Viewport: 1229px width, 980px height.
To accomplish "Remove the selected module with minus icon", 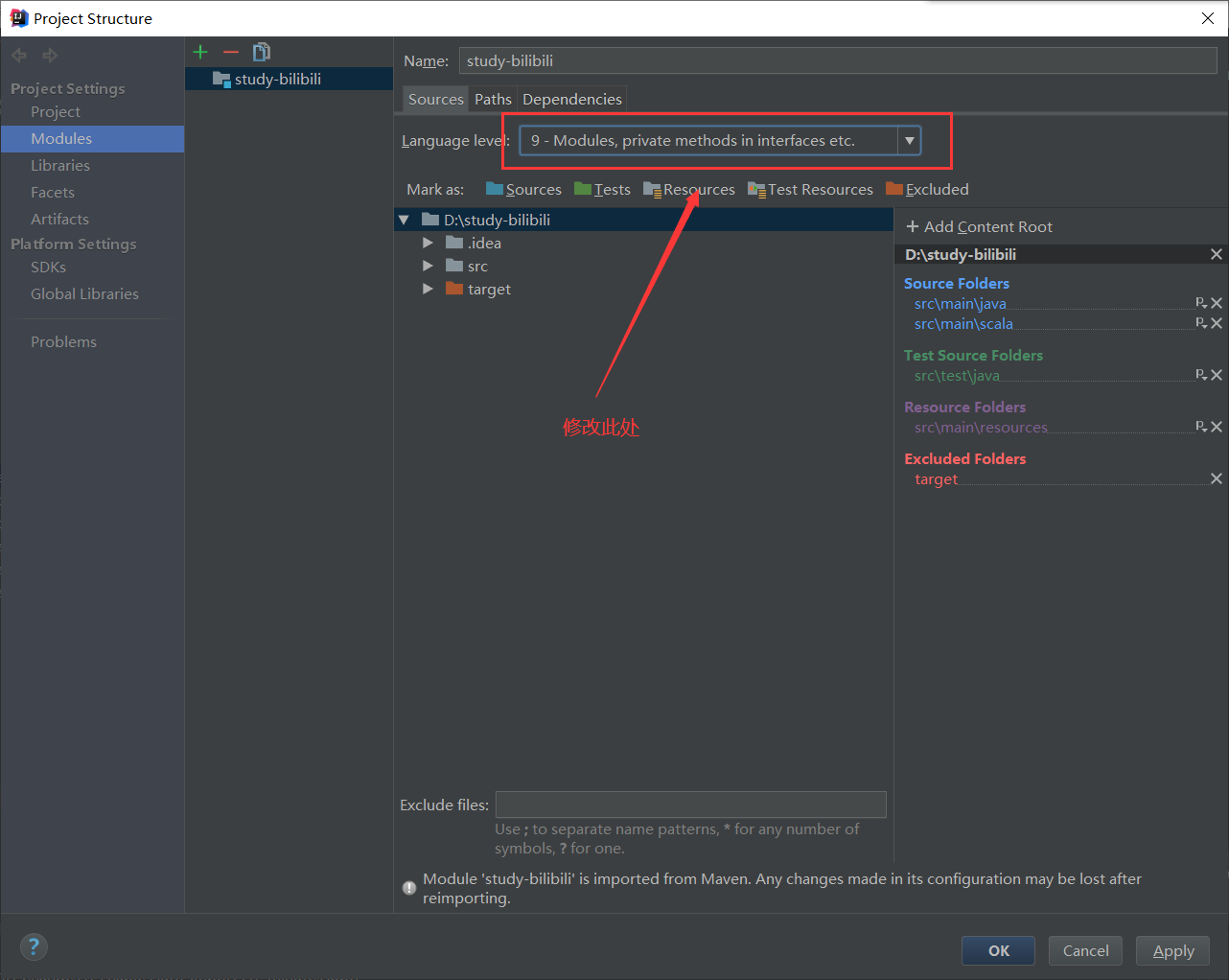I will pos(231,52).
